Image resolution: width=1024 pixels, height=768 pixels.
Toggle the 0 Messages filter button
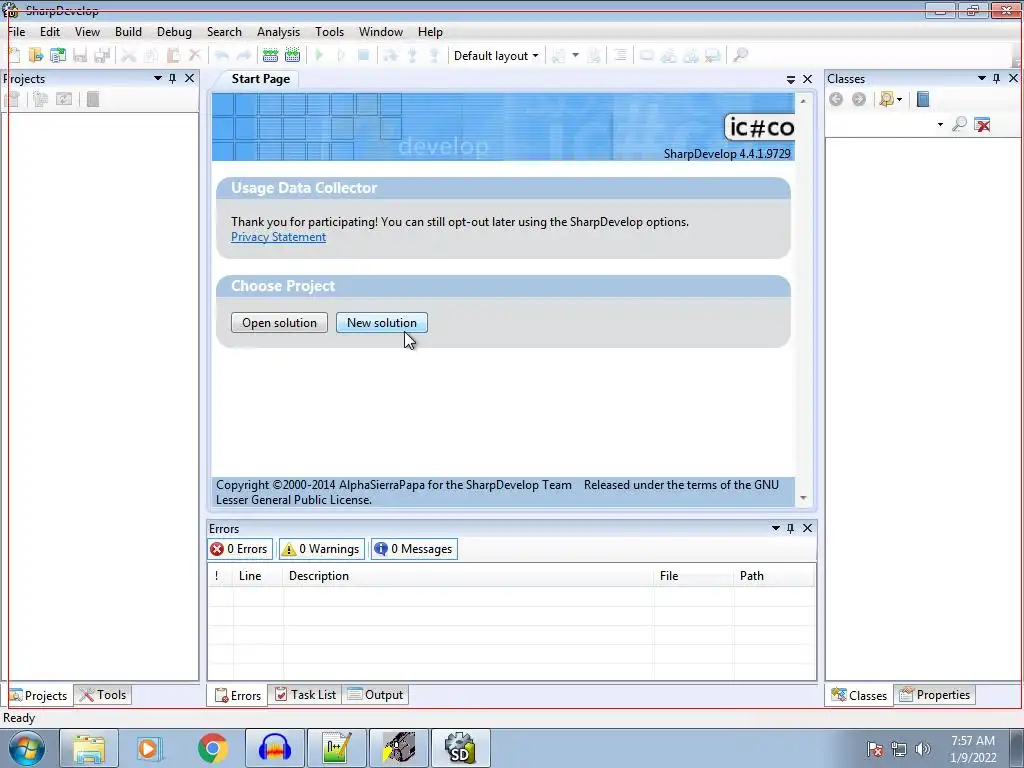[414, 549]
